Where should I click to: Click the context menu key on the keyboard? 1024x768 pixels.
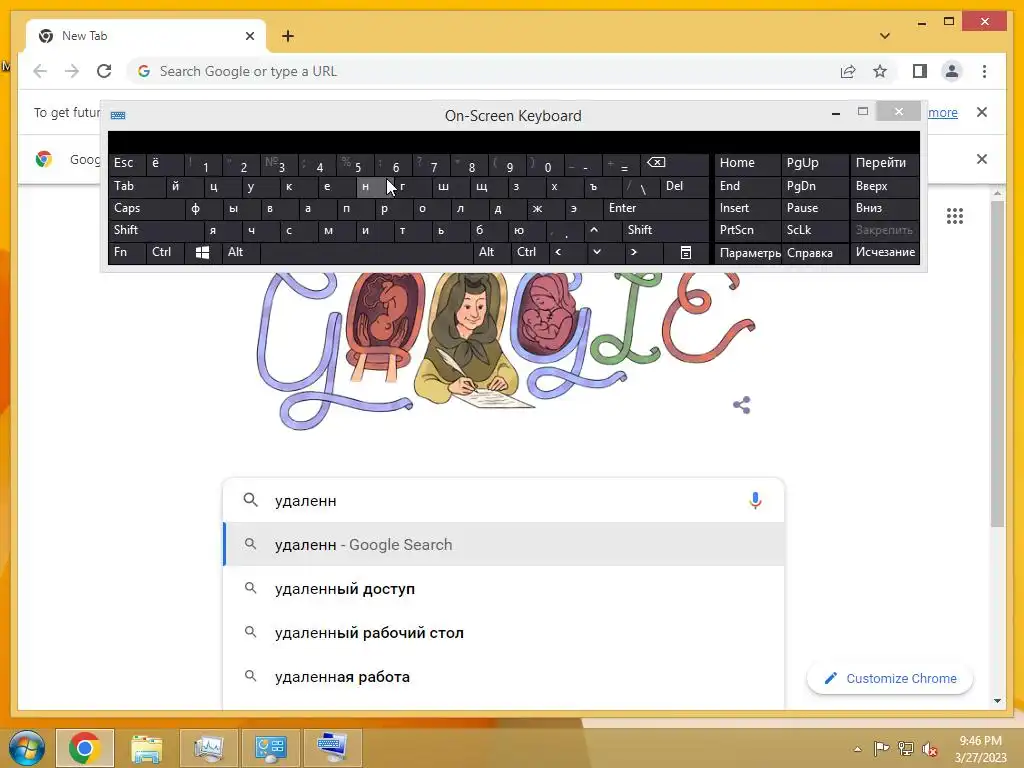686,252
